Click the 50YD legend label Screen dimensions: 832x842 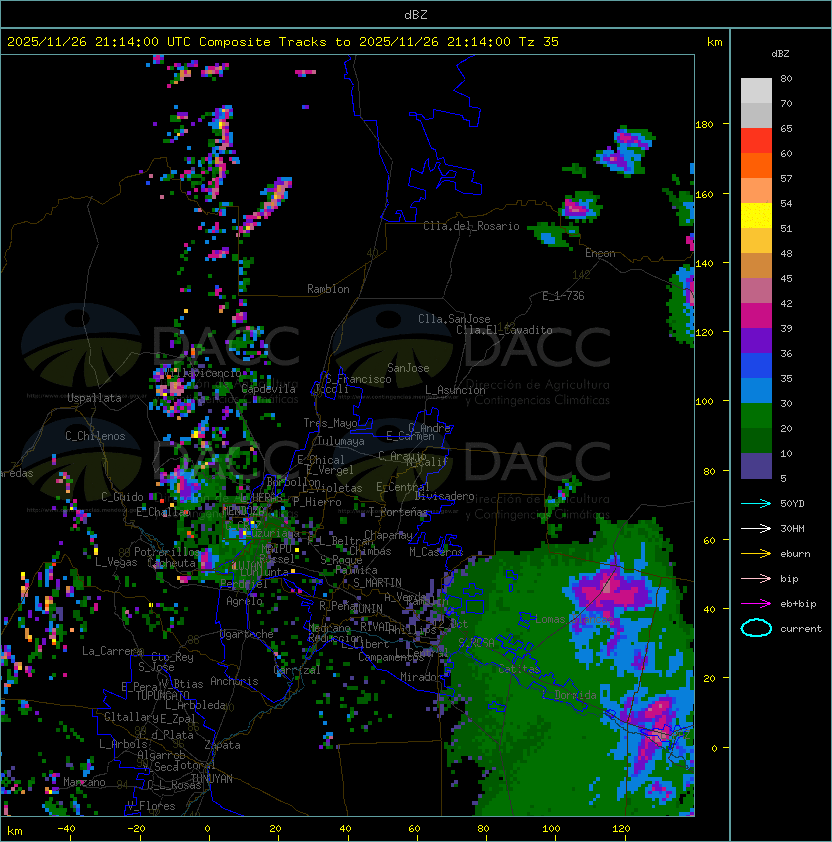[792, 503]
